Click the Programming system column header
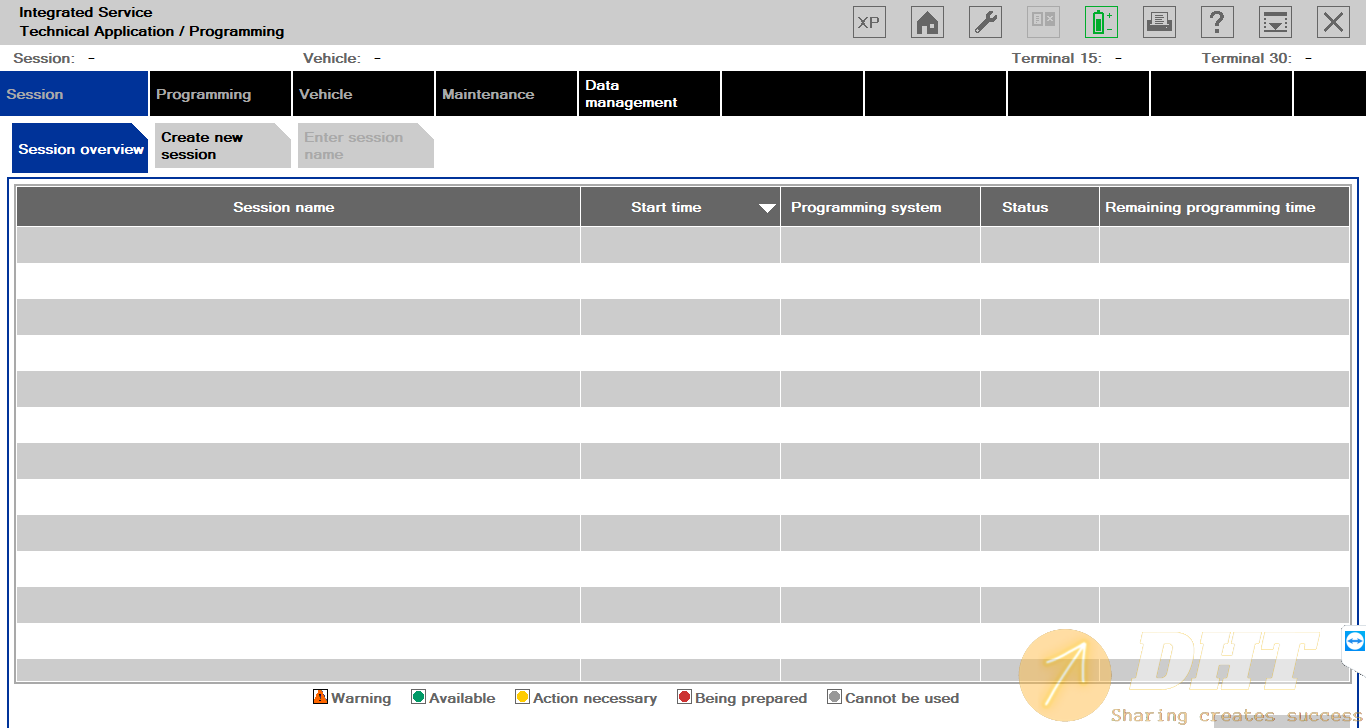 [x=866, y=207]
